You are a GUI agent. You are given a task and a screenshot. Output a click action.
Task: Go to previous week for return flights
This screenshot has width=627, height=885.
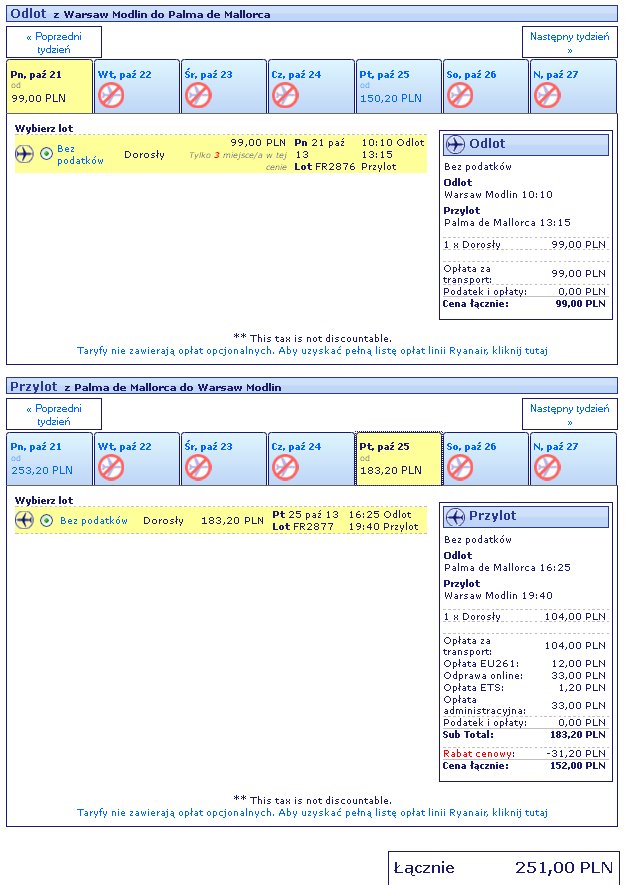pyautogui.click(x=54, y=414)
